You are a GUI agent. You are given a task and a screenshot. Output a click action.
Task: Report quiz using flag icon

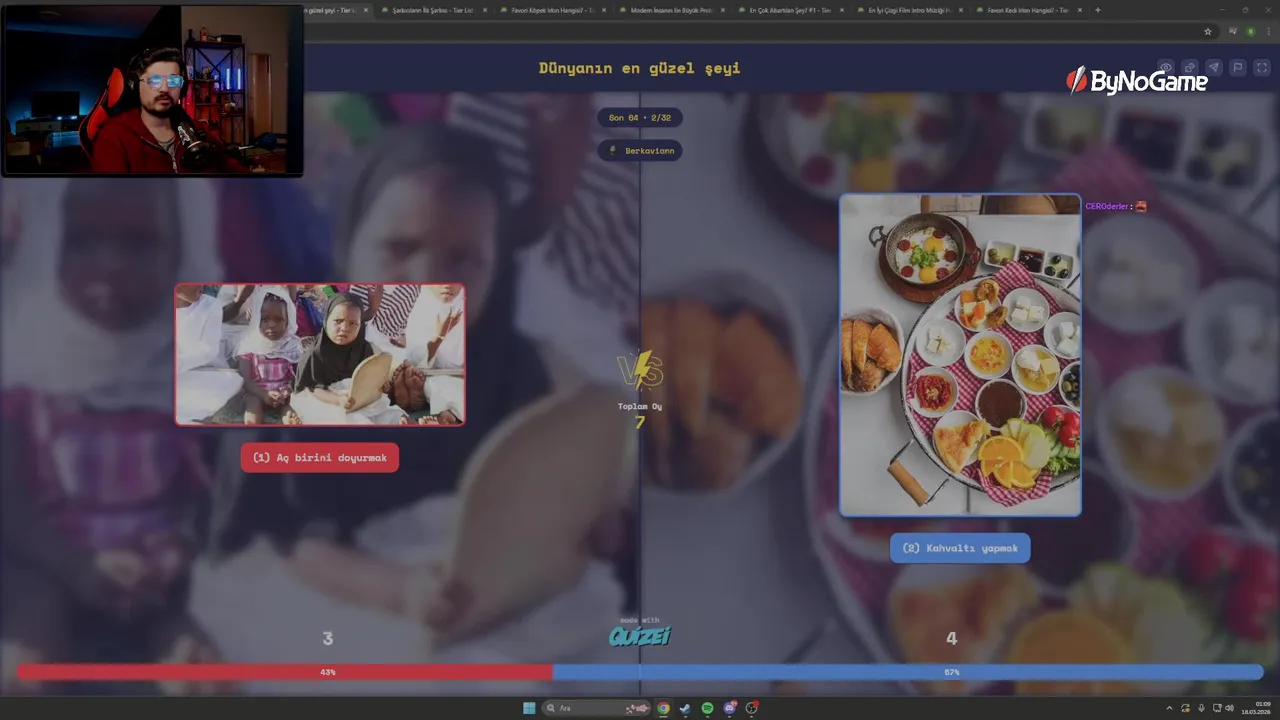pyautogui.click(x=1238, y=67)
